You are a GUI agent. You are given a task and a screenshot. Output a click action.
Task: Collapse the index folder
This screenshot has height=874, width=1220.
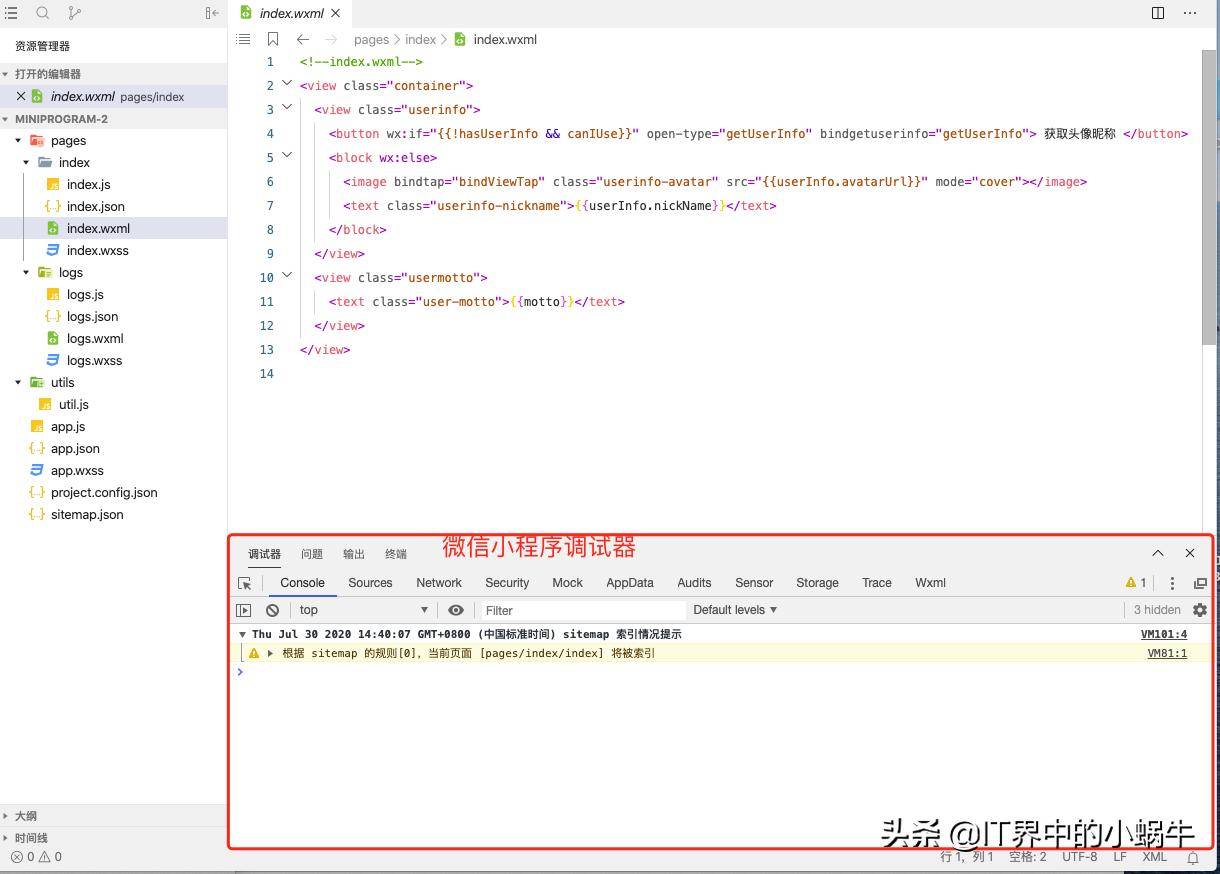point(26,162)
